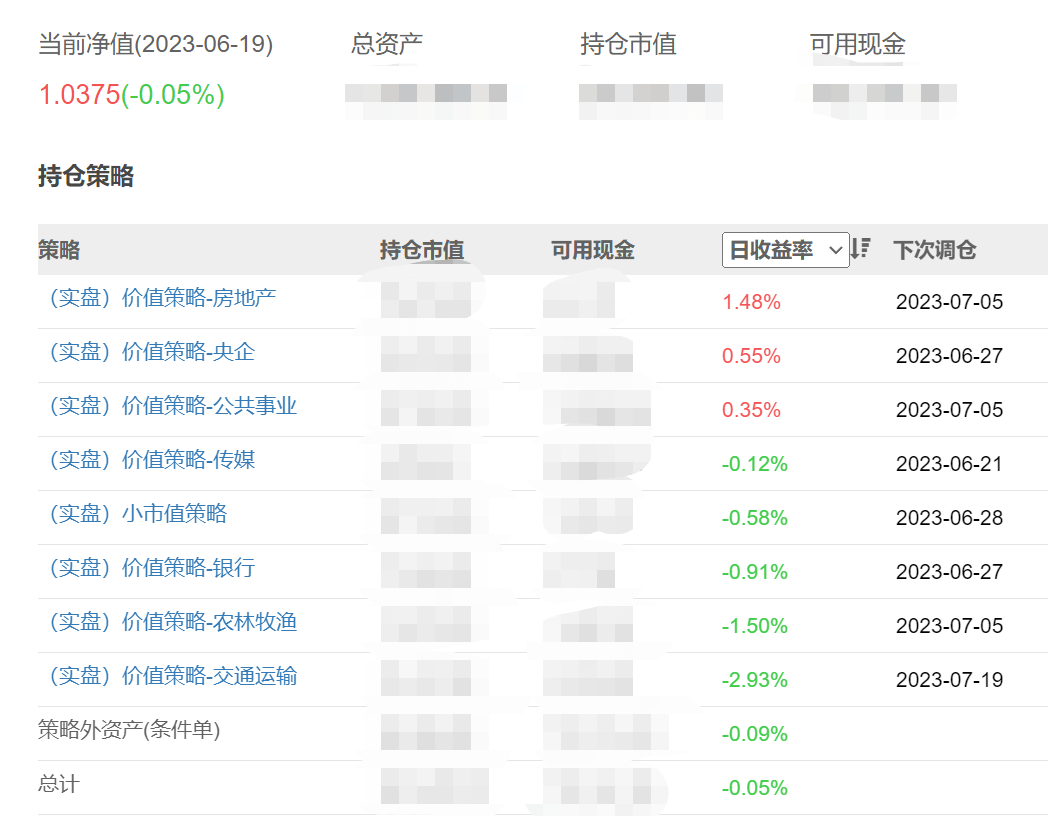Open strategy 价值策略-交通运输
1048x816 pixels.
pos(174,676)
